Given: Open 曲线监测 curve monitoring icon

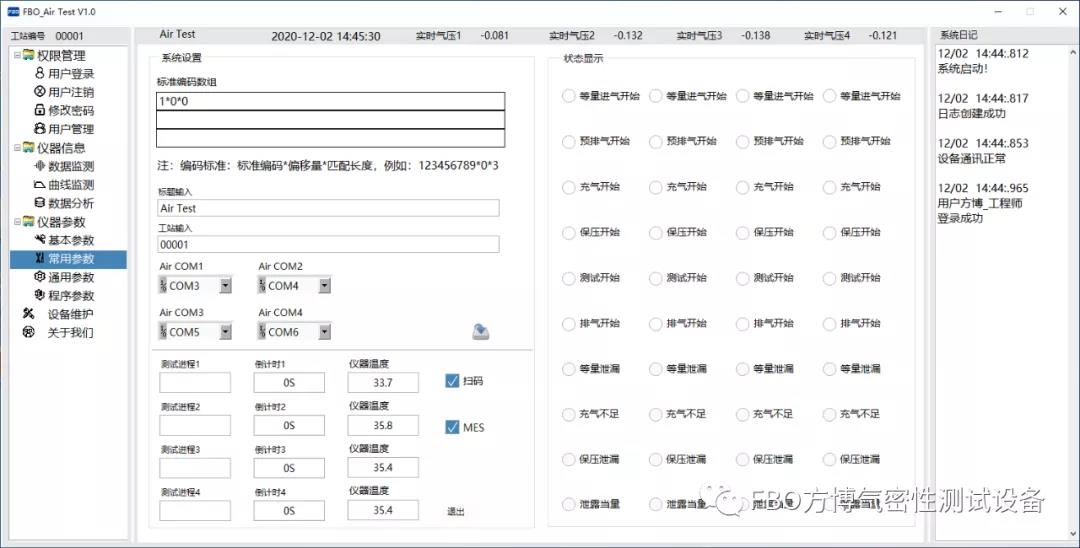Looking at the screenshot, I should tap(40, 185).
